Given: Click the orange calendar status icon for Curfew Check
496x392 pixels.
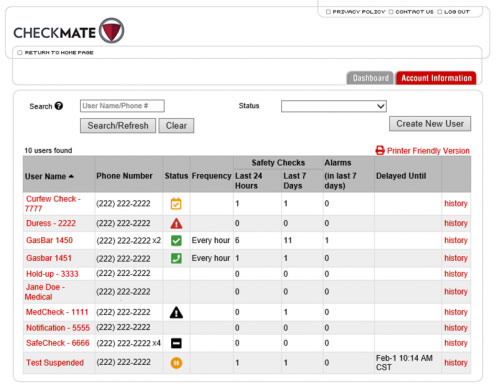Looking at the screenshot, I should coord(176,204).
